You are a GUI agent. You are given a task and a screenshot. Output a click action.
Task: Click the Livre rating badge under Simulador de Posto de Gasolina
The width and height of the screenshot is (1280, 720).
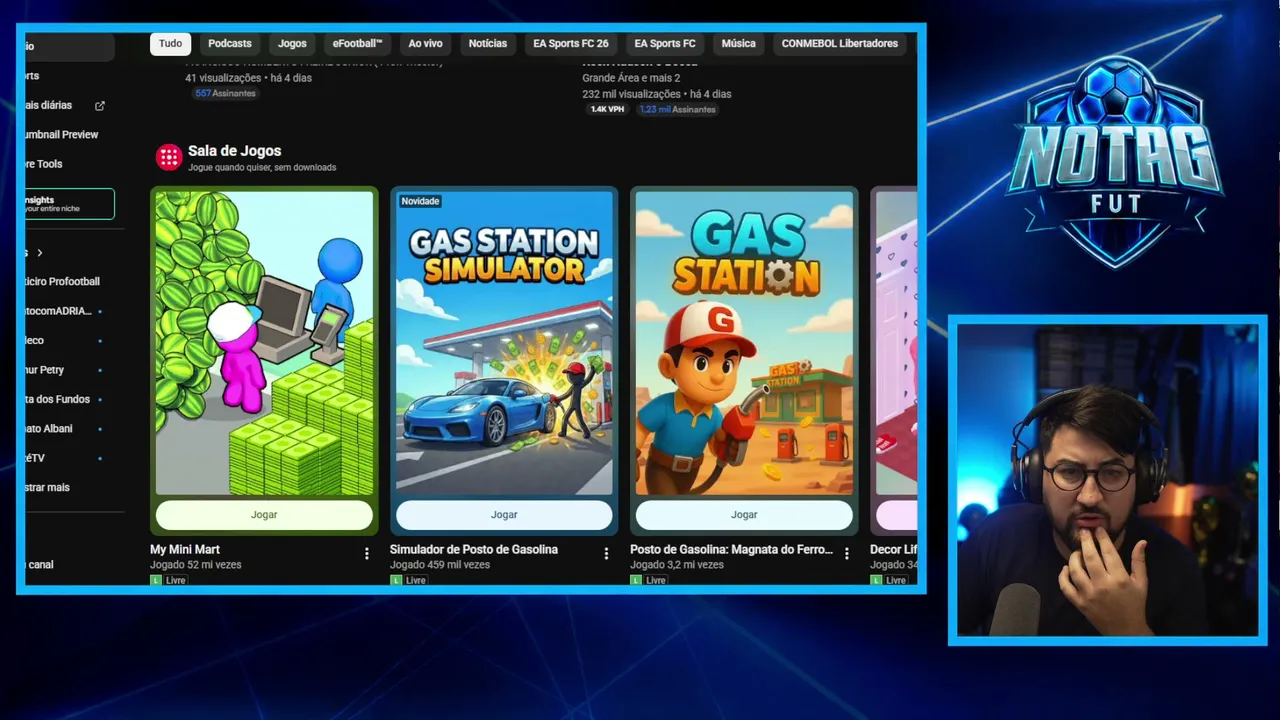[409, 580]
